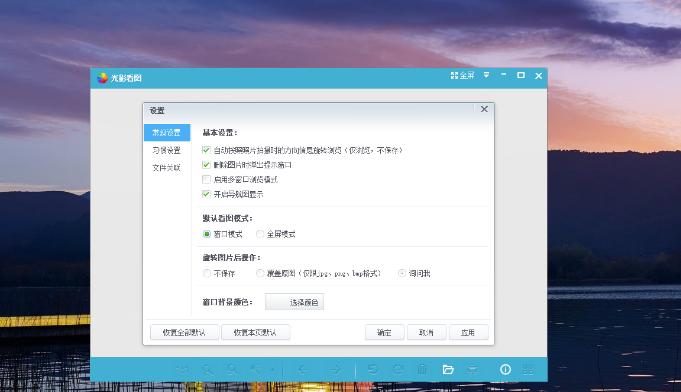681x392 pixels.
Task: Enable the 启用多窗口浏览模式 checkbox
Action: coord(206,179)
